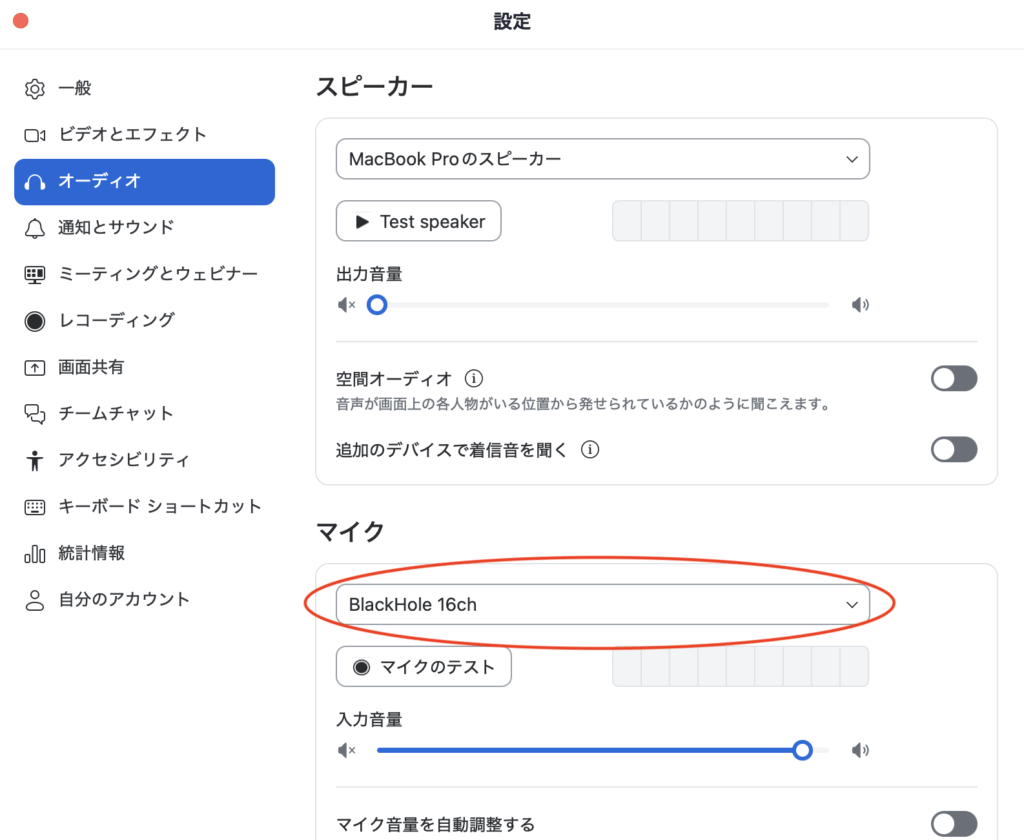Toggle 空間オーディオ switch

953,378
